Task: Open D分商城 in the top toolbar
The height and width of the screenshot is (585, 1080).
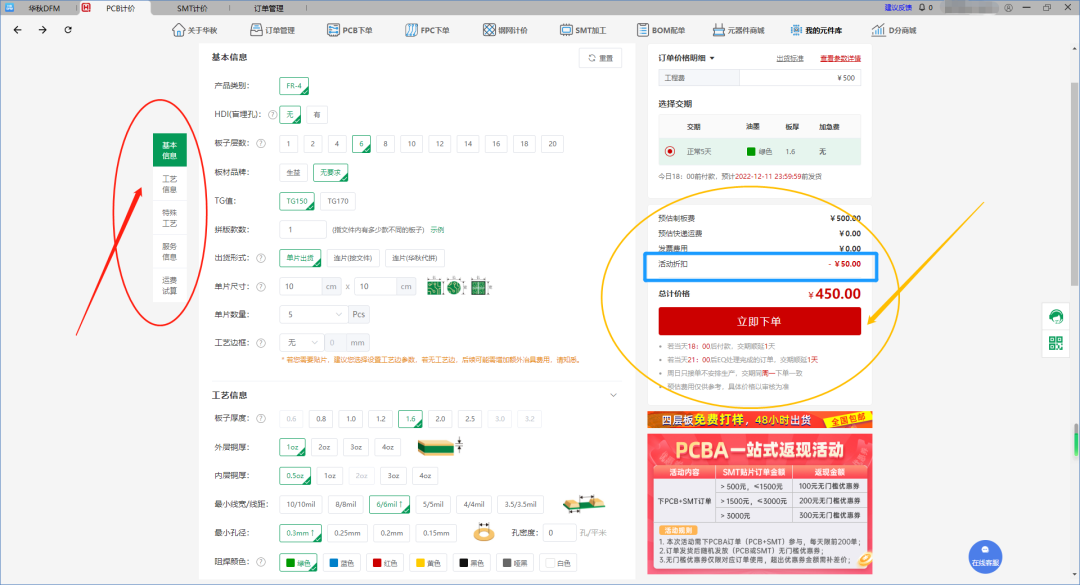Action: pos(894,30)
